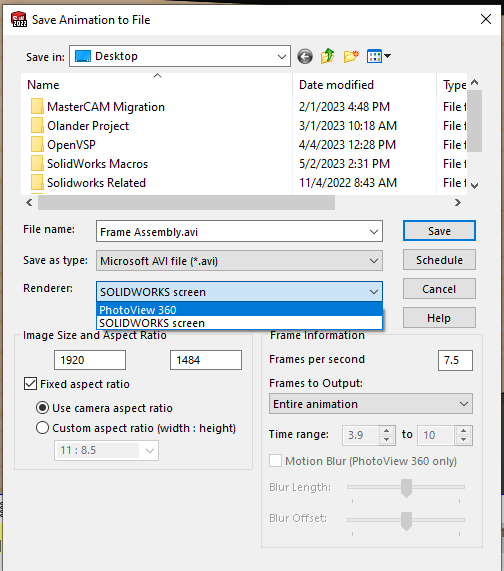The height and width of the screenshot is (571, 504).
Task: Select the OpenVSP folder icon
Action: [x=37, y=145]
